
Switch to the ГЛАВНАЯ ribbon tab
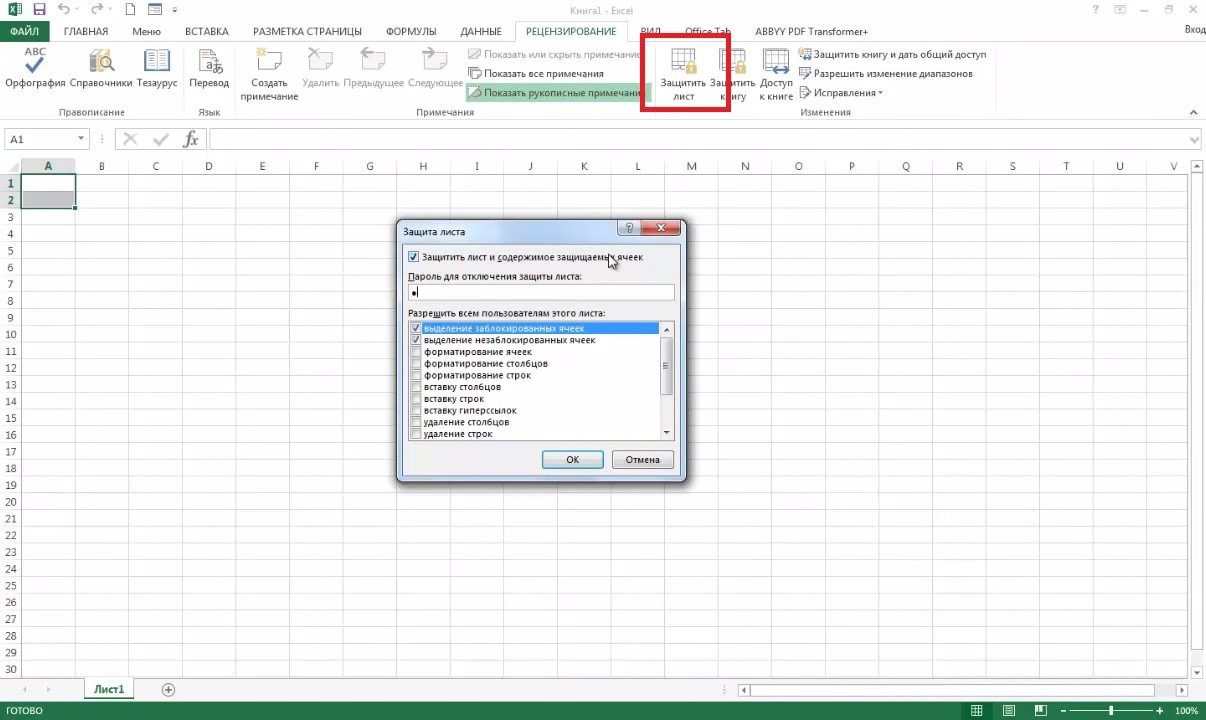click(x=85, y=31)
